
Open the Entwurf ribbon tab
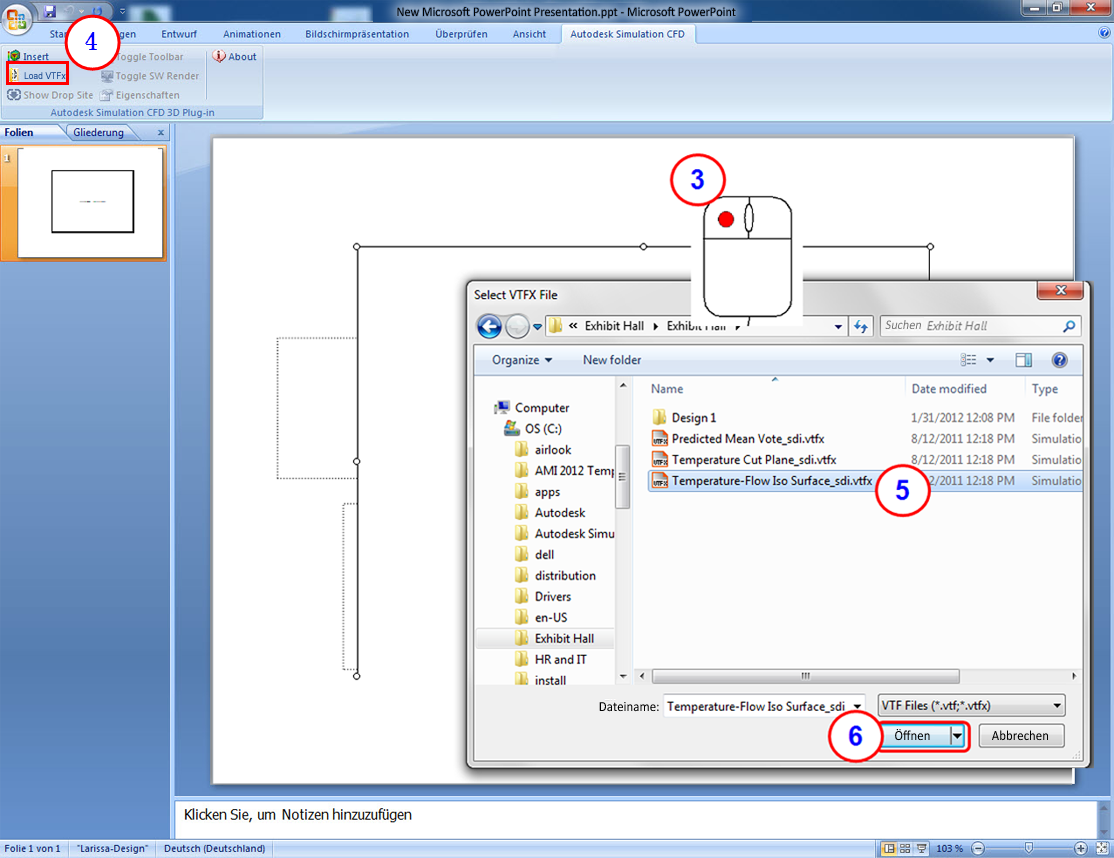click(x=179, y=33)
